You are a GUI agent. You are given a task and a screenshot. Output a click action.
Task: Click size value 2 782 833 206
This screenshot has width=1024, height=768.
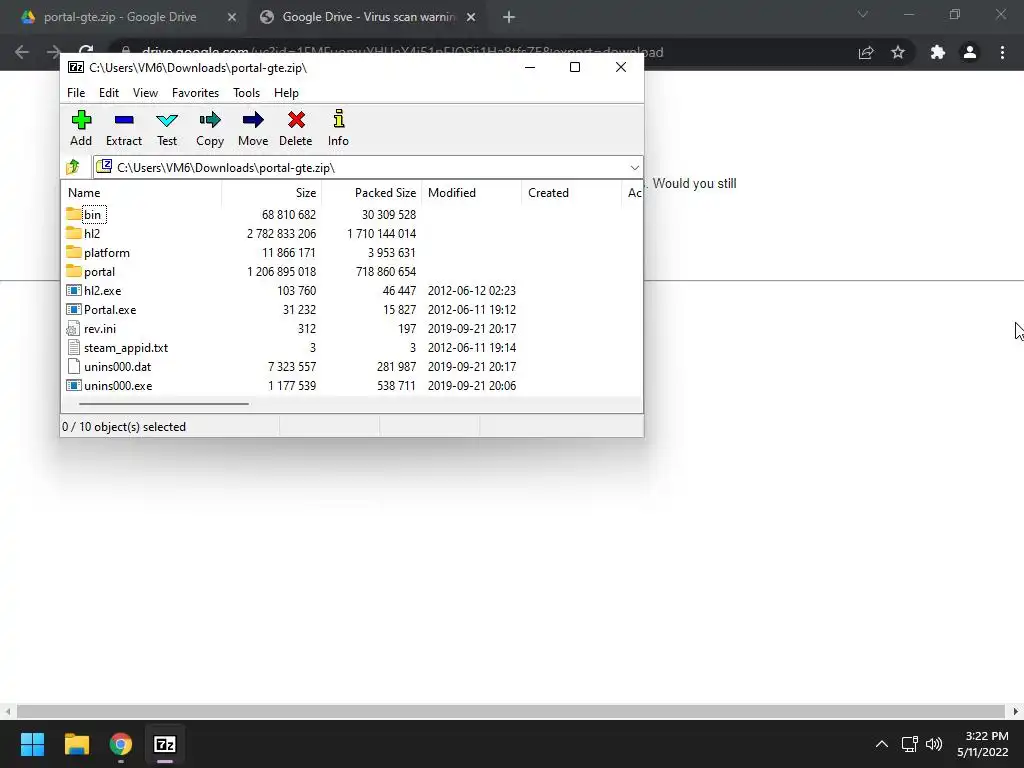coord(281,233)
